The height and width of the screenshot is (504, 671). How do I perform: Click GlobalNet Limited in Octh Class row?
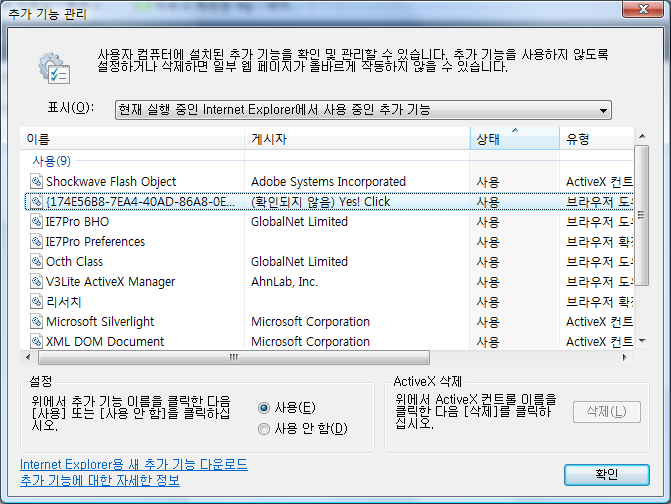pyautogui.click(x=299, y=261)
